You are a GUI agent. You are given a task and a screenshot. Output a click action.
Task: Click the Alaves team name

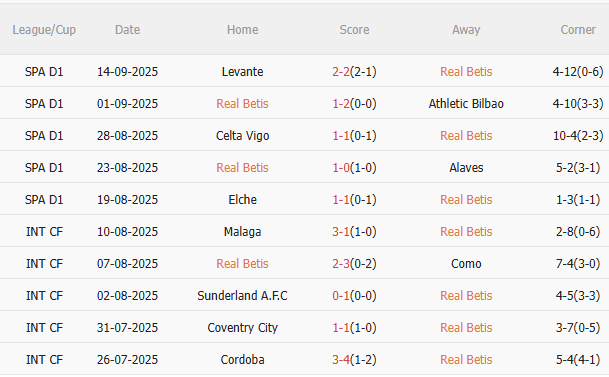click(x=466, y=168)
